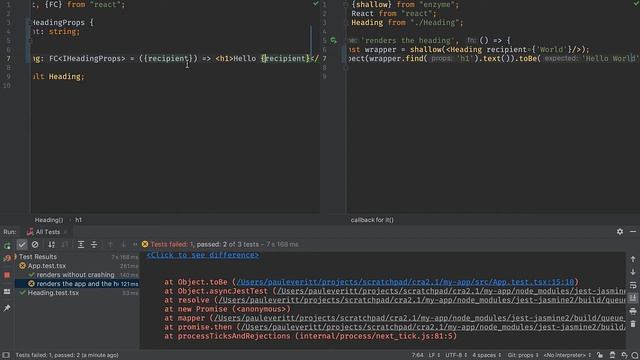Open cursor position 7:64 in status bar
The height and width of the screenshot is (360, 640).
417,355
